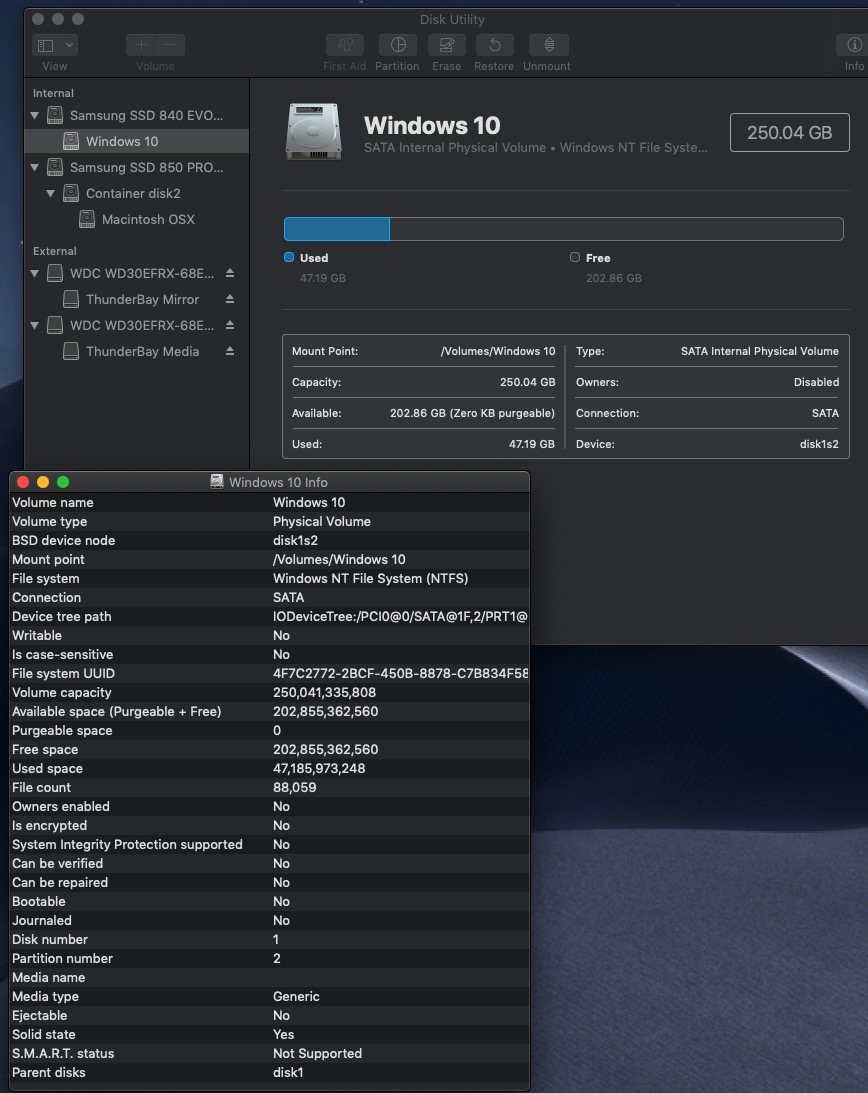Open the Info toolbar button
This screenshot has width=868, height=1093.
point(853,45)
